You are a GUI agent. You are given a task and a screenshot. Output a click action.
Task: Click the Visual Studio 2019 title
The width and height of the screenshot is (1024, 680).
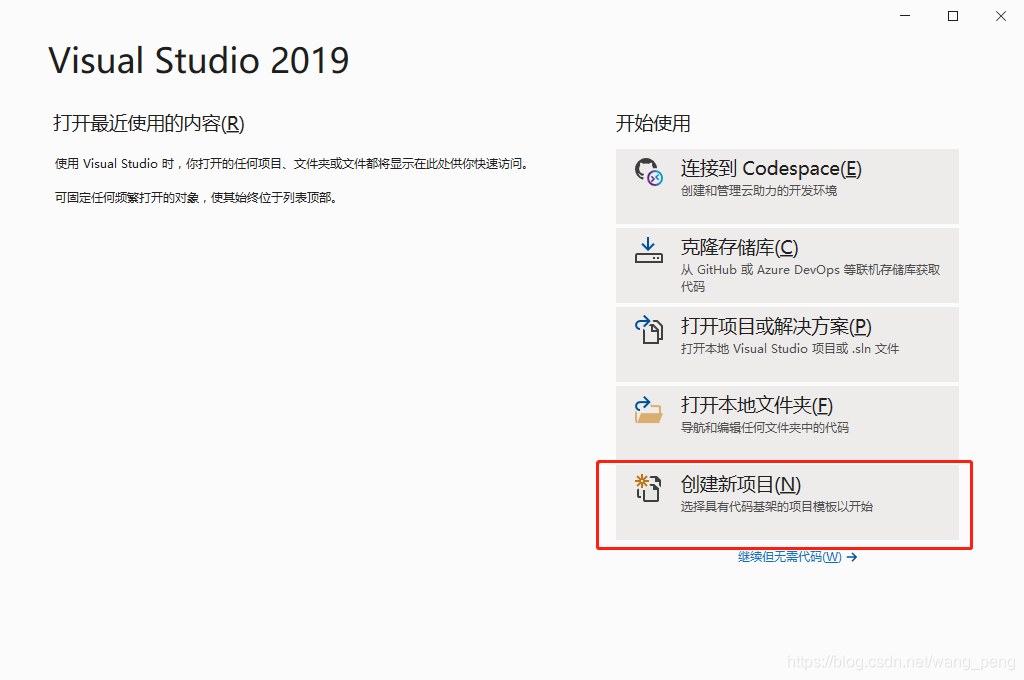point(199,60)
